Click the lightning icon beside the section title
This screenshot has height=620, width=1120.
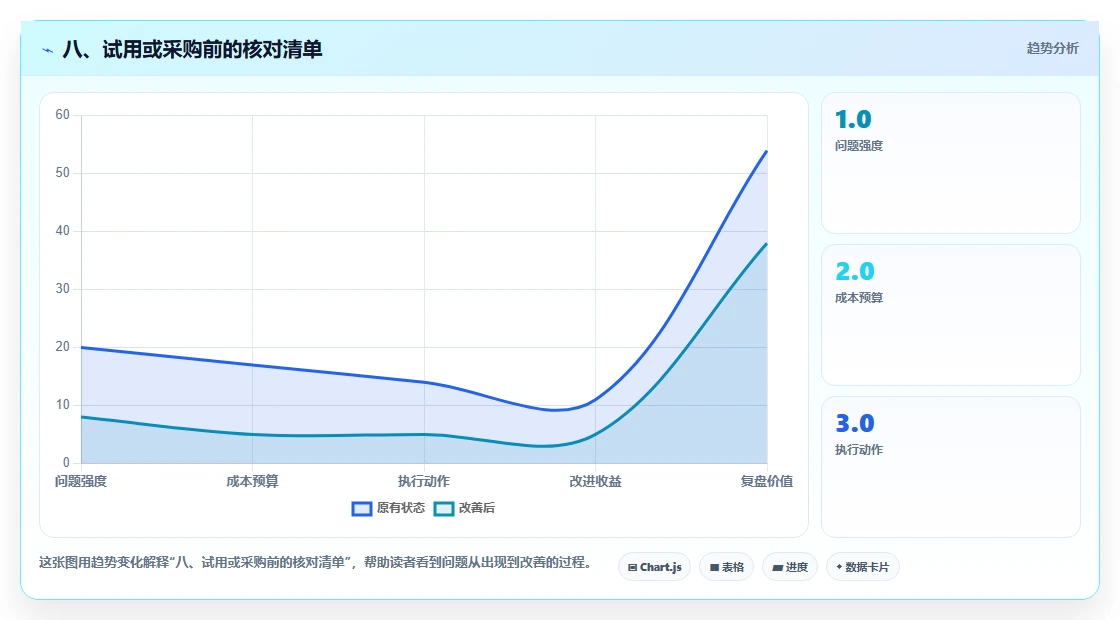tap(48, 50)
